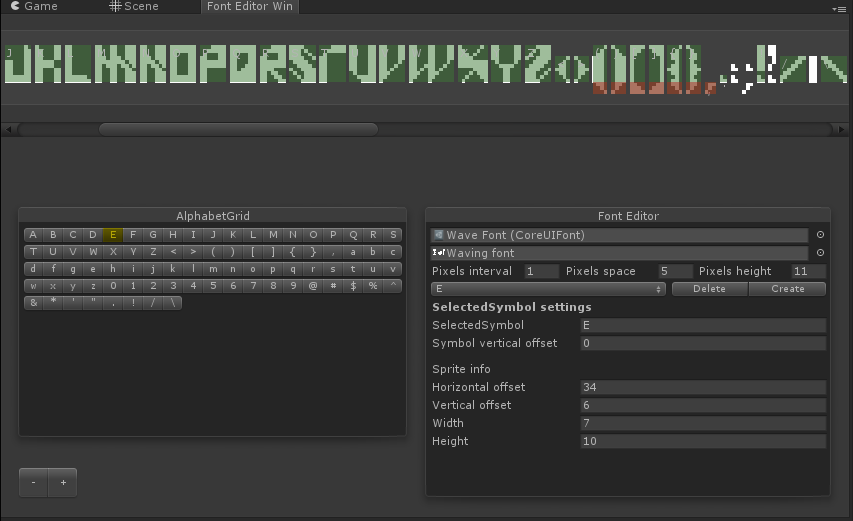The image size is (853, 521).
Task: Open object picker for Waving font field
Action: click(819, 253)
